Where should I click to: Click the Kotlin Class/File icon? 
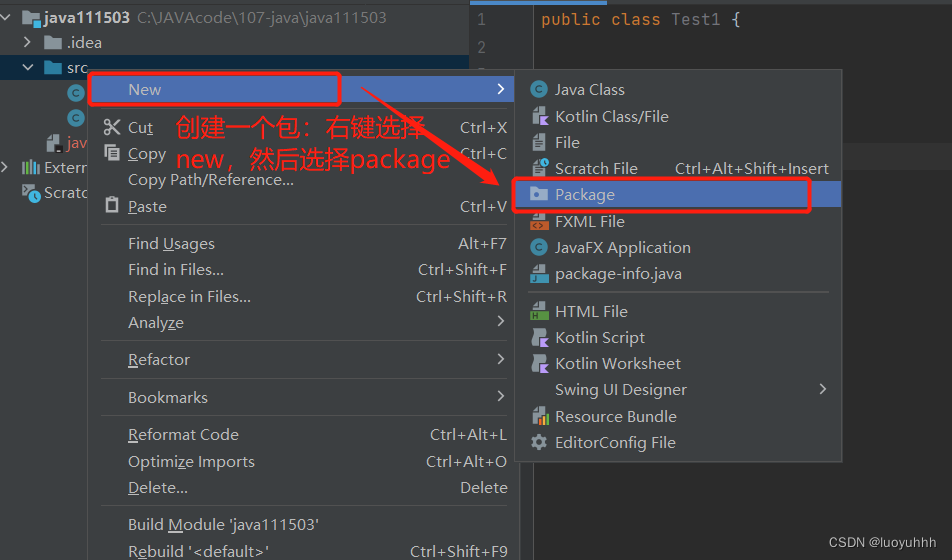tap(540, 116)
